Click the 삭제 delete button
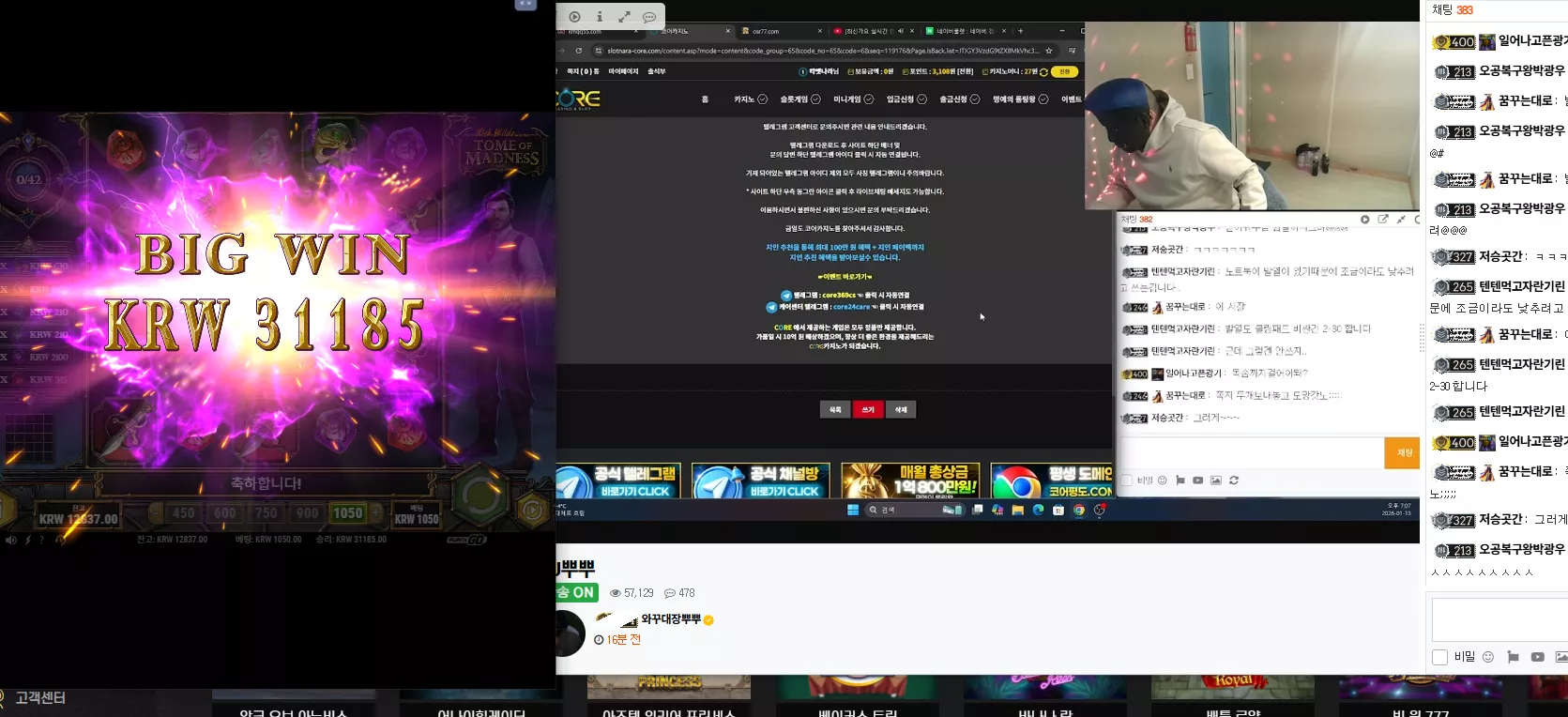1568x717 pixels. pyautogui.click(x=901, y=409)
